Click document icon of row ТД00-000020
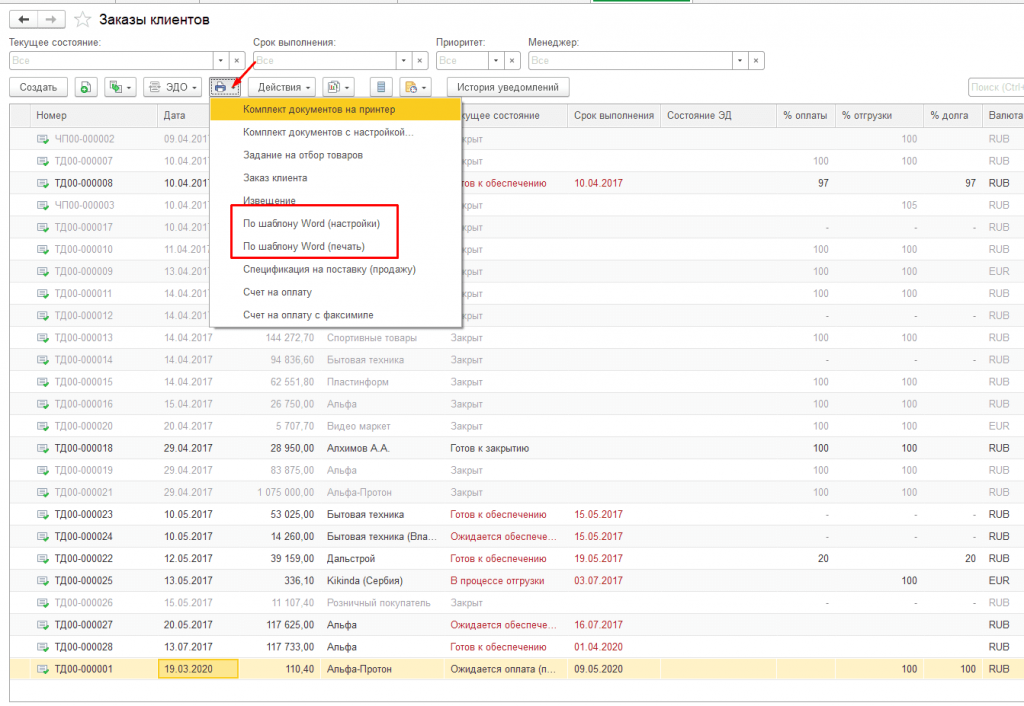The width and height of the screenshot is (1024, 706). pyautogui.click(x=43, y=426)
